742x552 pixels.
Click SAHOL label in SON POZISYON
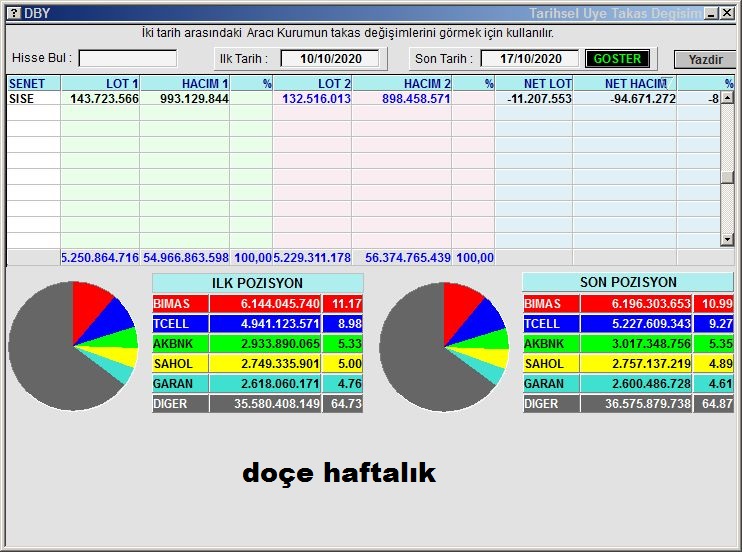[551, 364]
